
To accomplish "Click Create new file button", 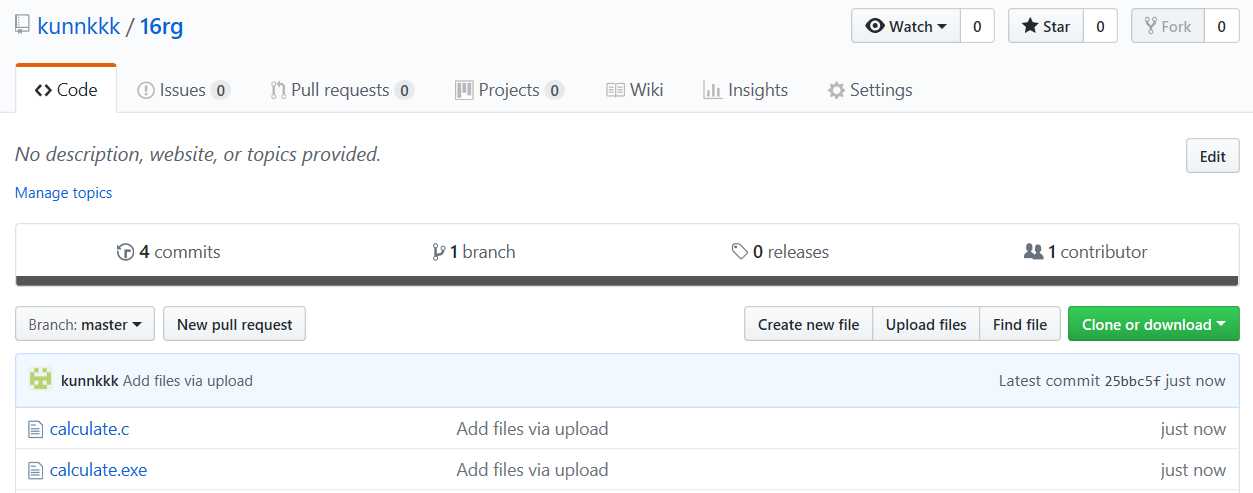I will 808,324.
